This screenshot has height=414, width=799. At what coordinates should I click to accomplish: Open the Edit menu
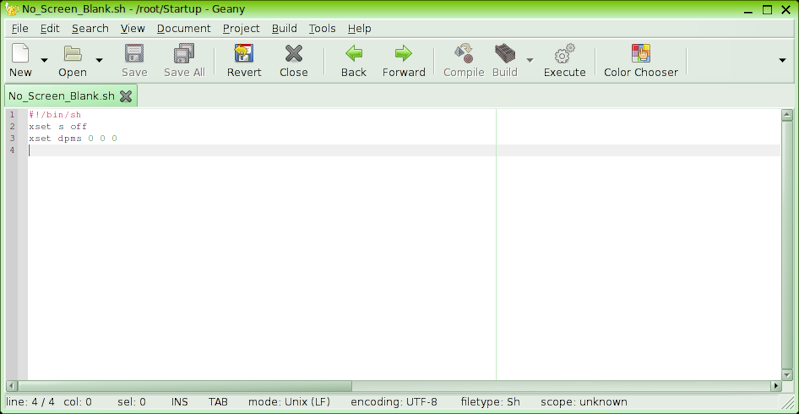click(x=50, y=29)
